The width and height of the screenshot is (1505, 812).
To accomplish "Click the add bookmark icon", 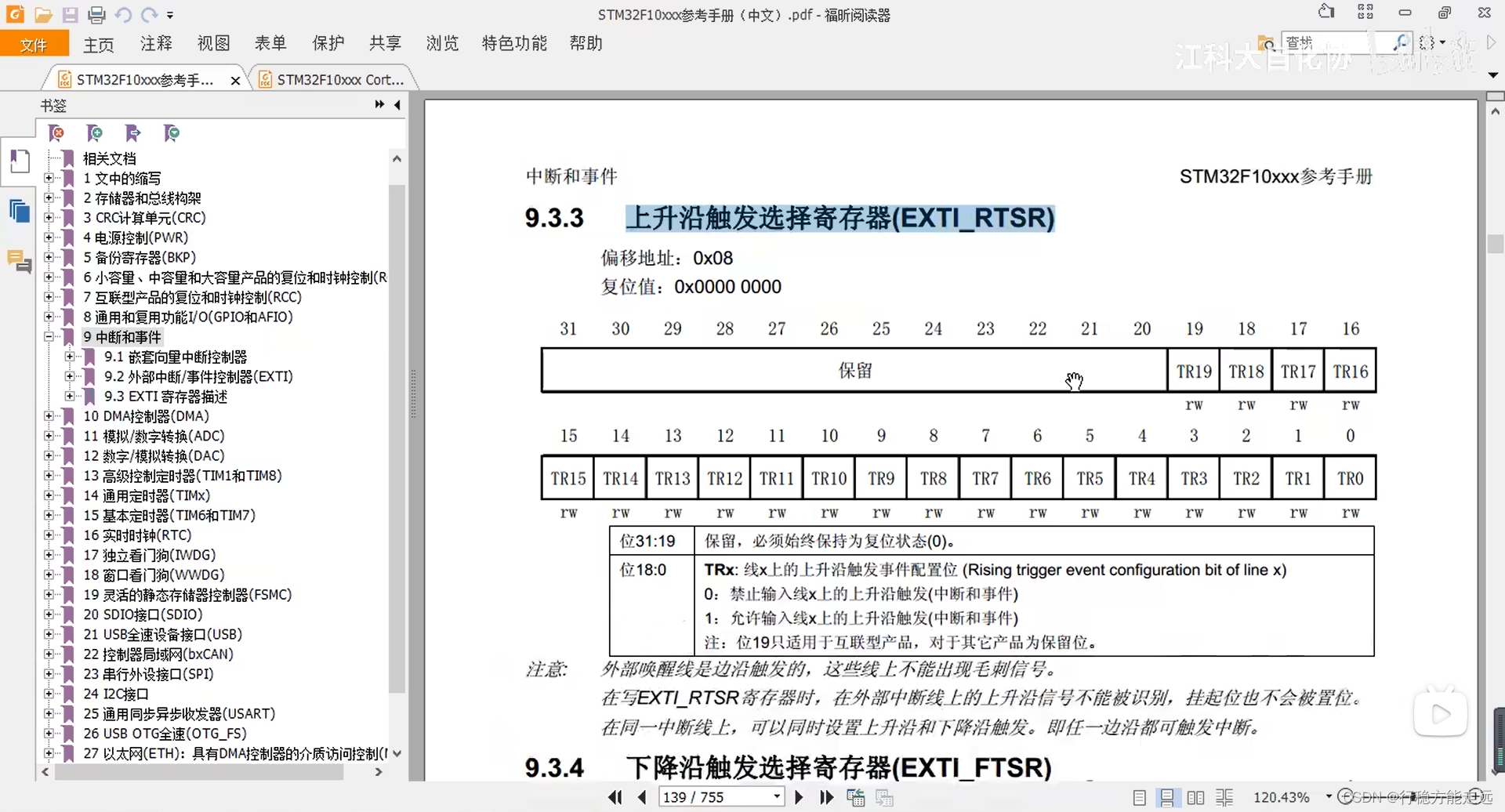I will point(95,133).
